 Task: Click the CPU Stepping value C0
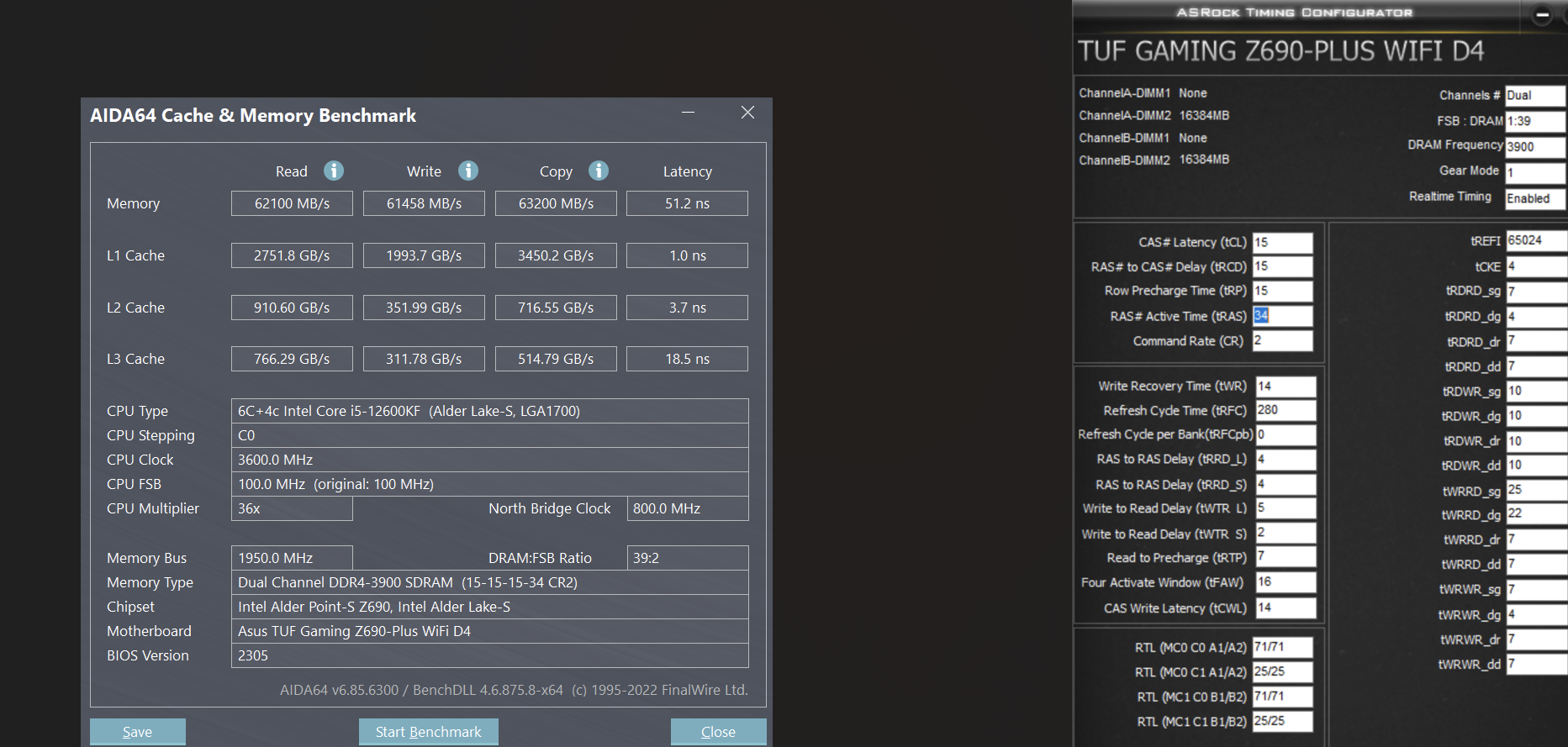489,435
